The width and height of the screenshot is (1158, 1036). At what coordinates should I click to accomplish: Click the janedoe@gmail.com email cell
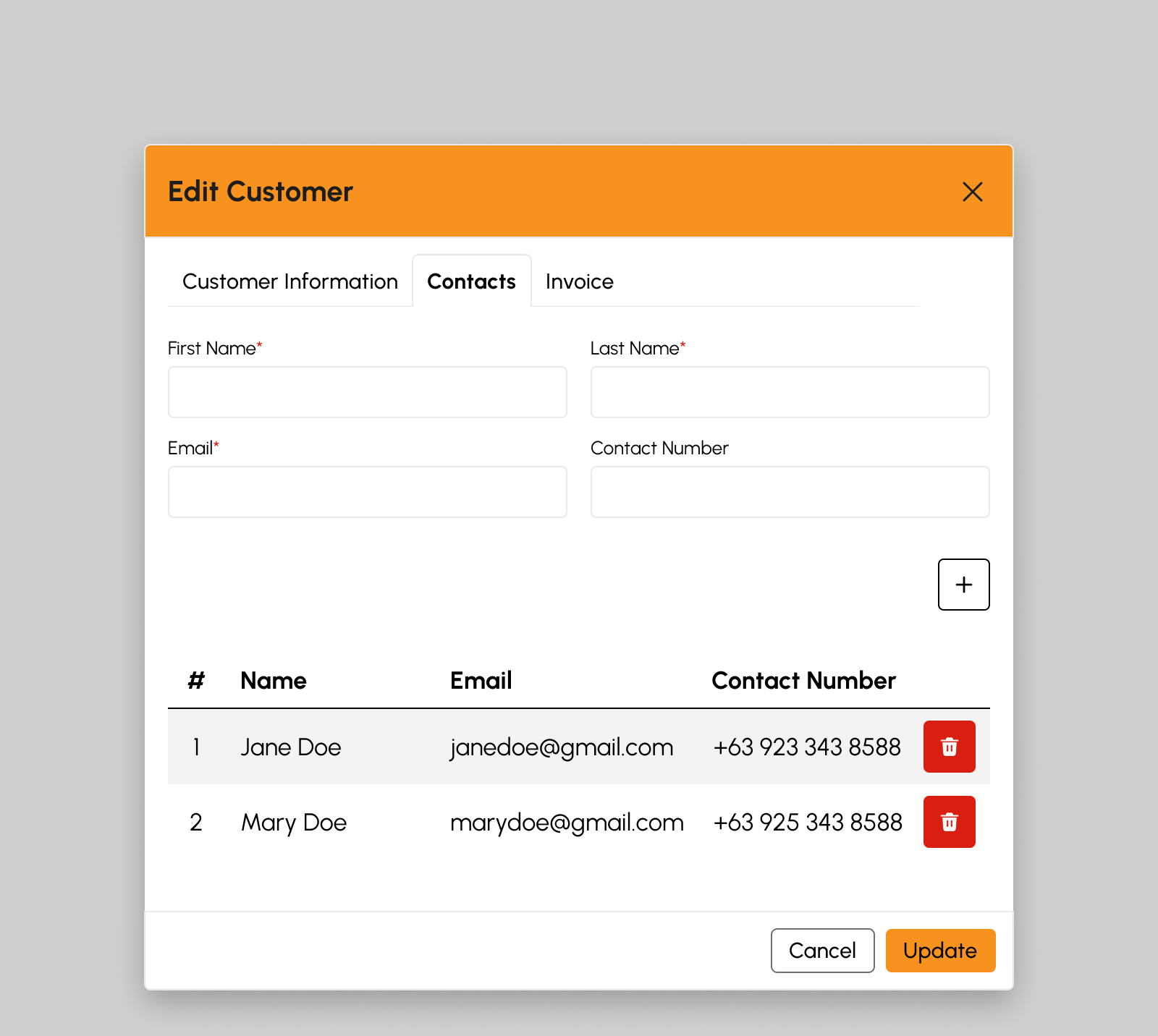pyautogui.click(x=562, y=748)
